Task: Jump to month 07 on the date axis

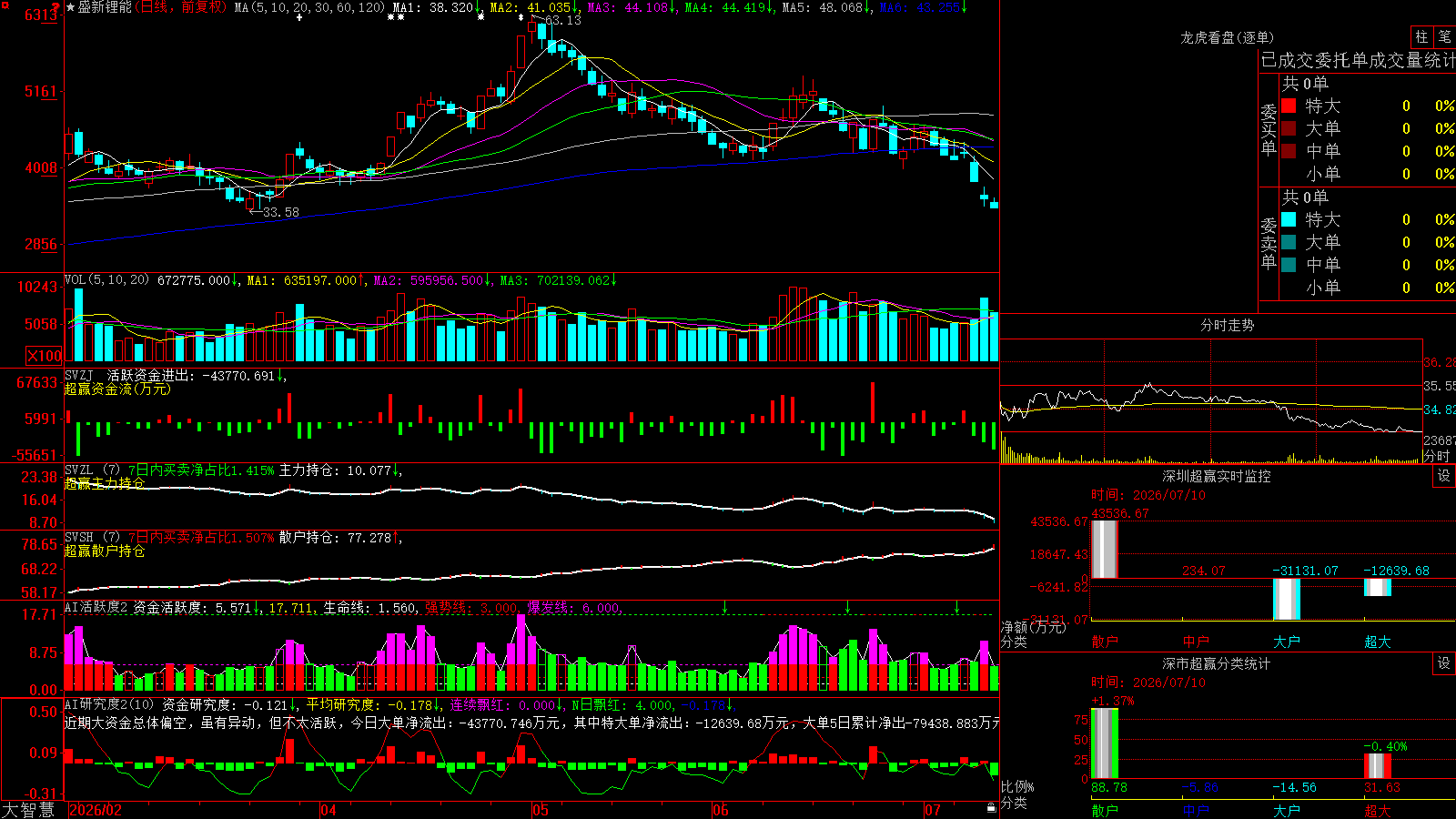Action: 933,810
